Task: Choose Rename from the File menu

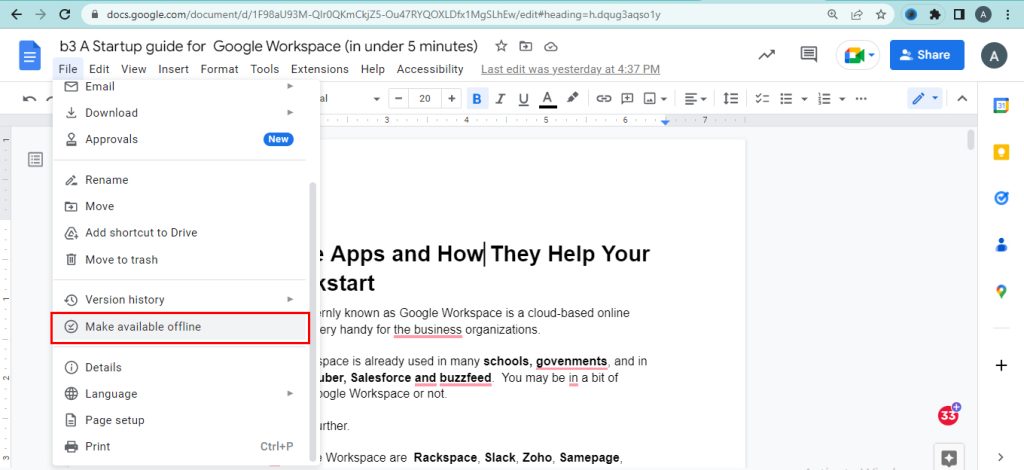Action: (180, 180)
